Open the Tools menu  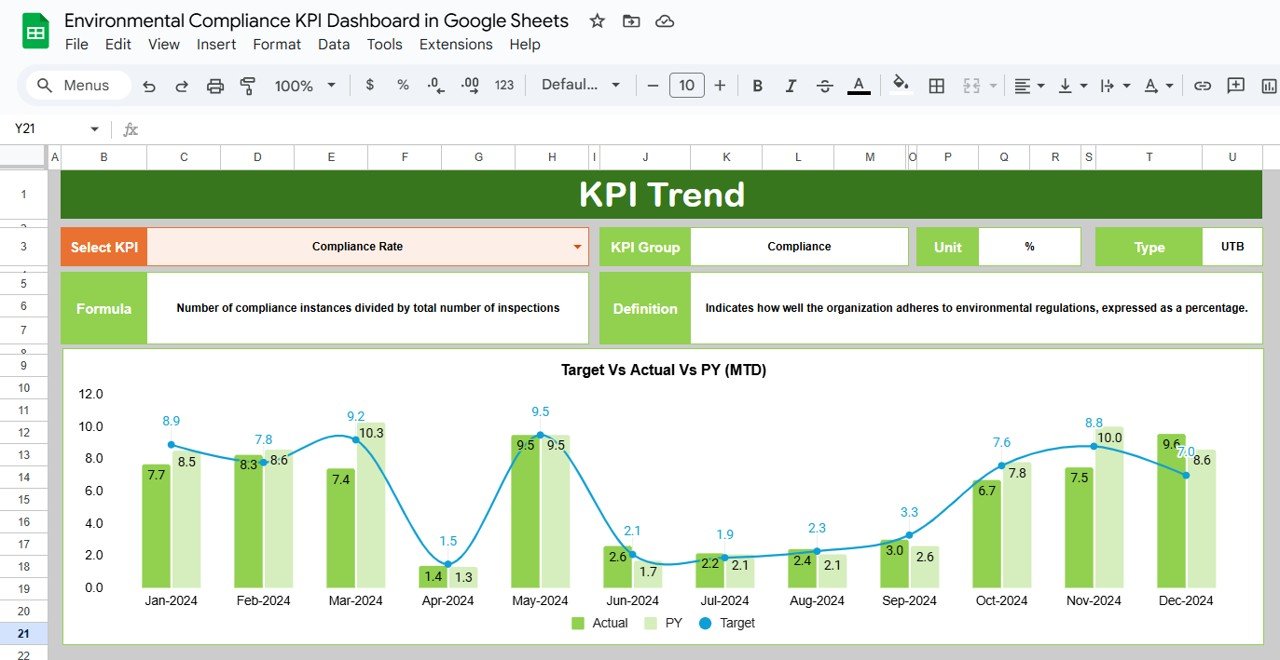(x=384, y=44)
